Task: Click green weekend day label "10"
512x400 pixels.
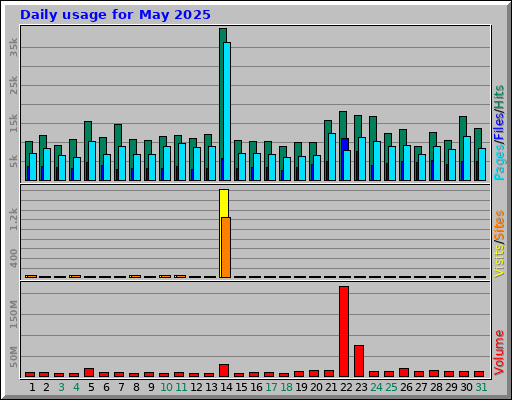Action: coord(166,387)
